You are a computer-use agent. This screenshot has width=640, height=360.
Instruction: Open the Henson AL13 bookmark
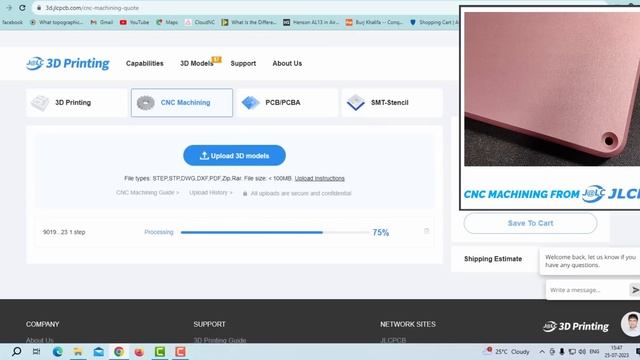(311, 22)
